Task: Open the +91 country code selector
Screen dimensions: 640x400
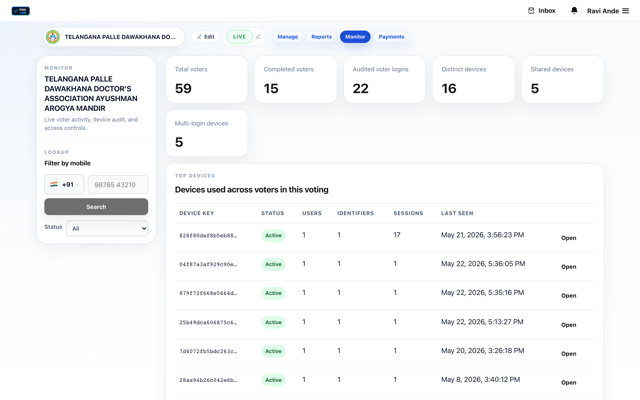Action: click(x=64, y=184)
